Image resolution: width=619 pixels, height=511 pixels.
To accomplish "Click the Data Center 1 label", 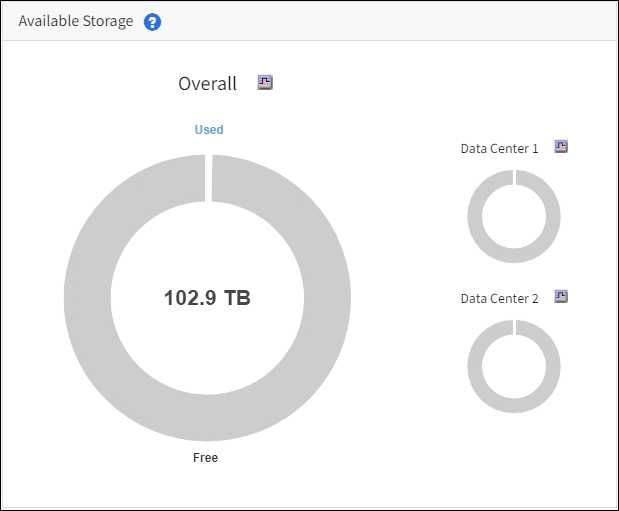I will click(x=499, y=148).
